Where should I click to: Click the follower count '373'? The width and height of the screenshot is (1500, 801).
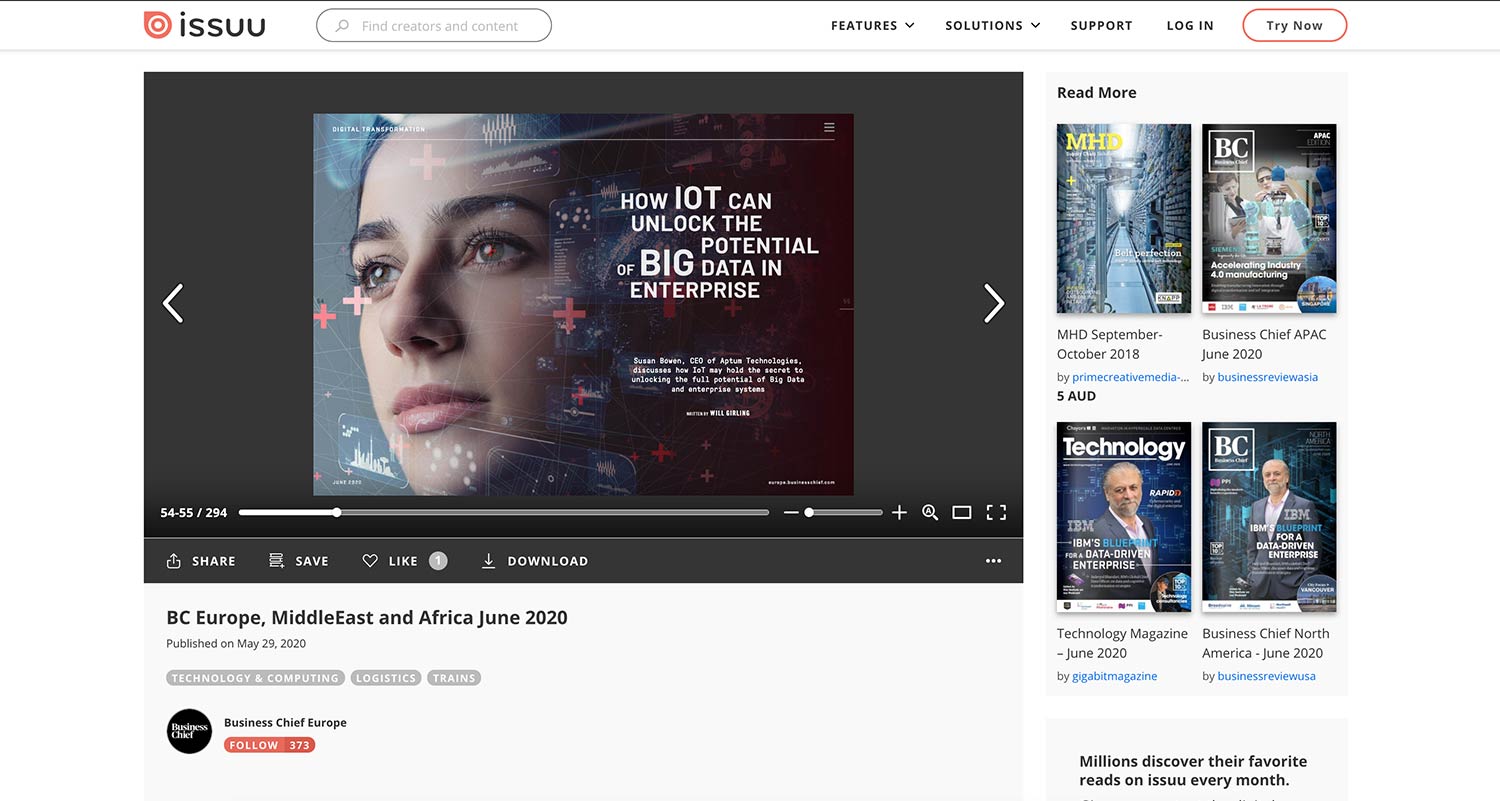click(x=299, y=745)
